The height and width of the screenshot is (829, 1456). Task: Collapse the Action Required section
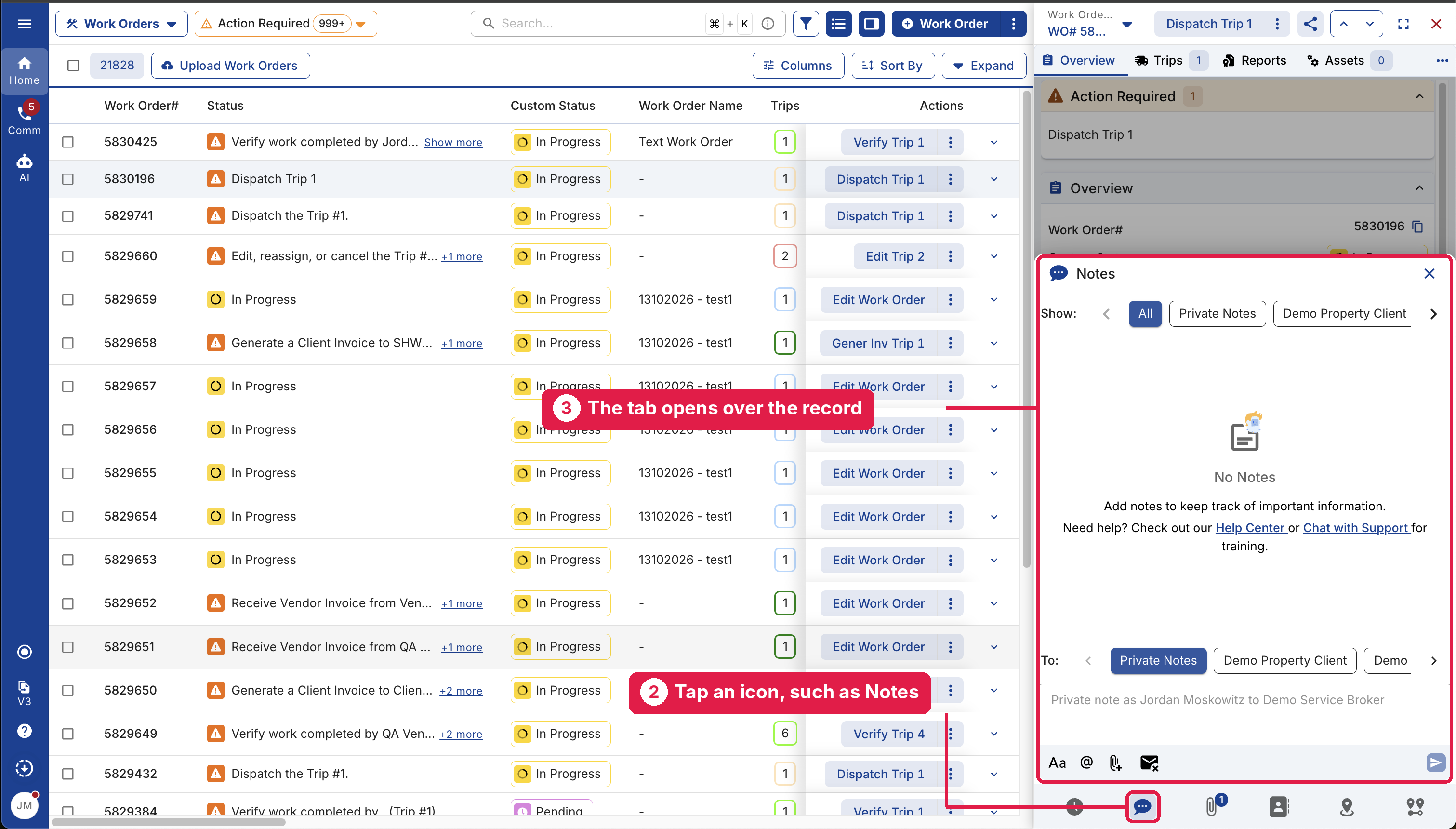1419,96
